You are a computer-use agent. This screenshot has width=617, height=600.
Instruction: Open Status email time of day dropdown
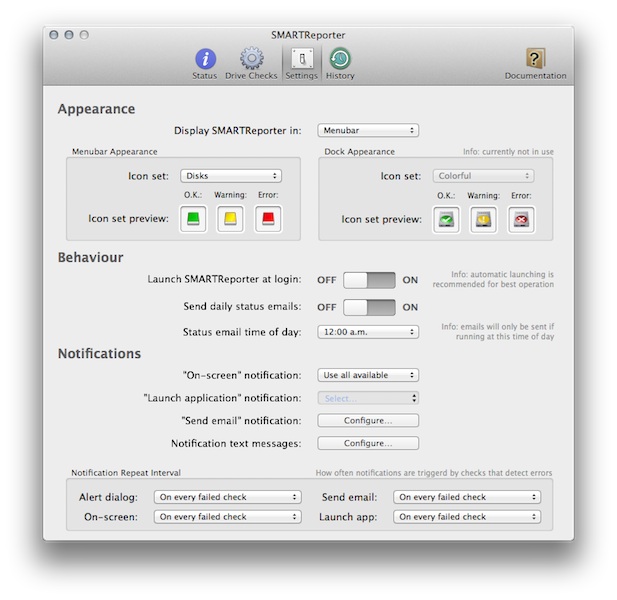368,332
